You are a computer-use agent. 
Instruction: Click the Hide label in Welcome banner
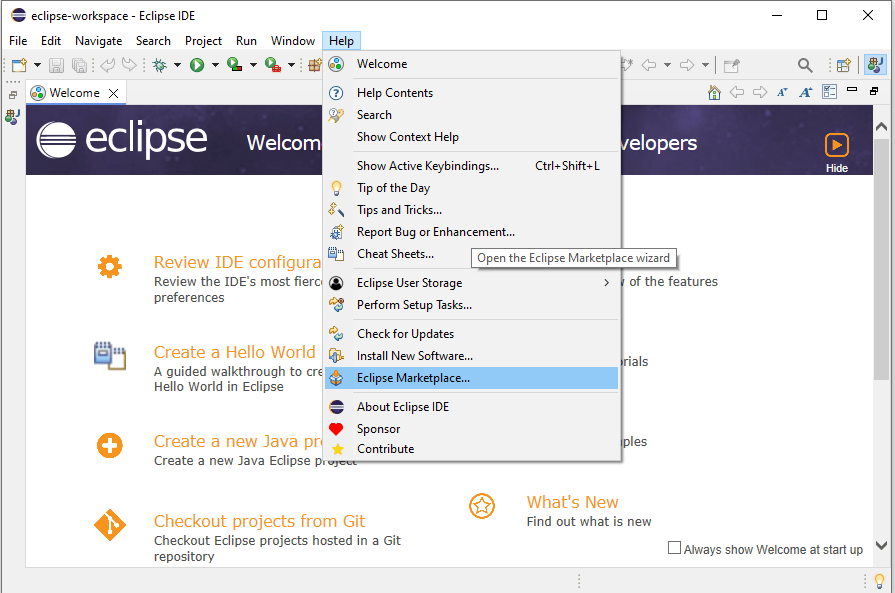[x=837, y=168]
